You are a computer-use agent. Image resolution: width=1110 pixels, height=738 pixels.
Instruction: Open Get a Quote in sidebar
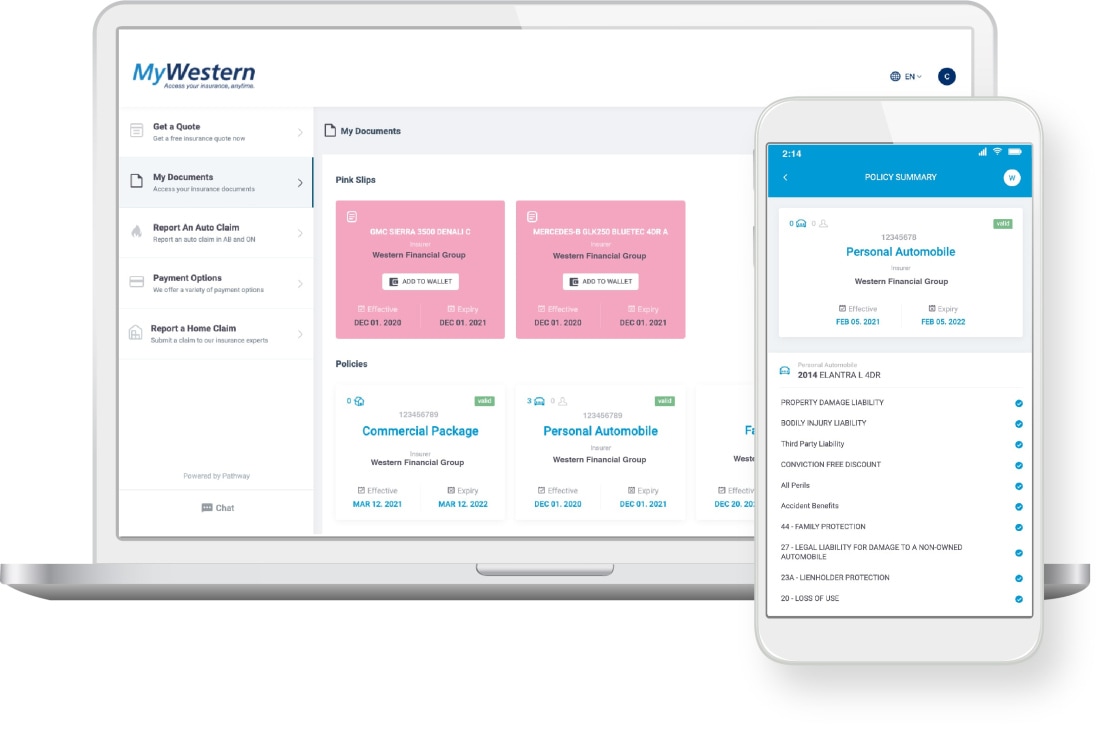[216, 132]
